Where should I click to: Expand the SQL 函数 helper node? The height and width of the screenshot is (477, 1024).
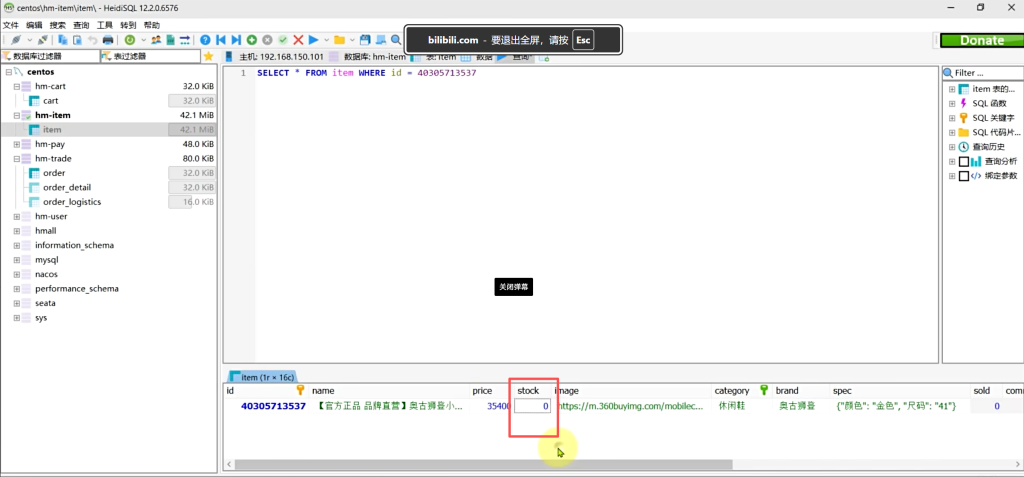(951, 103)
